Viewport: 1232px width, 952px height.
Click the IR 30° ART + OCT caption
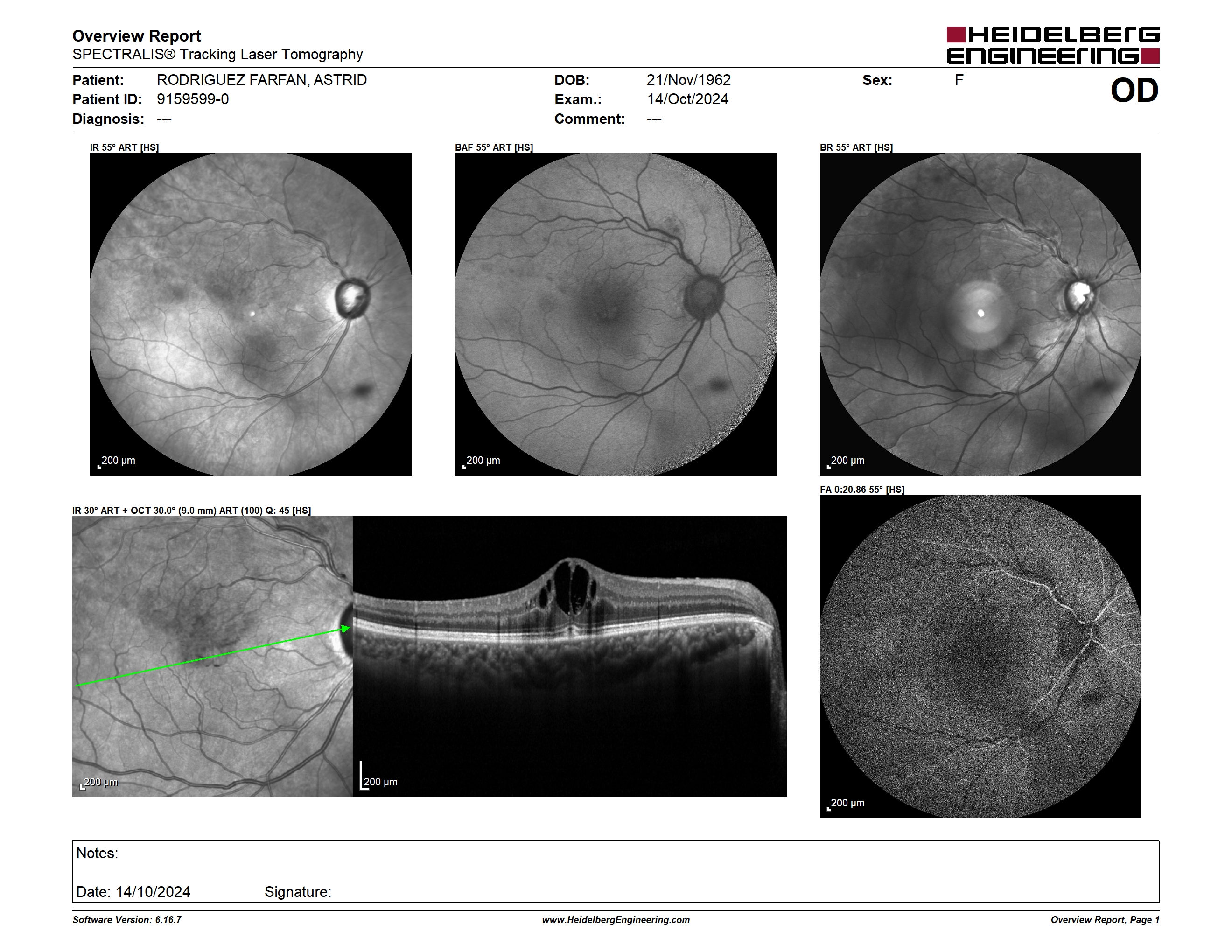(192, 511)
